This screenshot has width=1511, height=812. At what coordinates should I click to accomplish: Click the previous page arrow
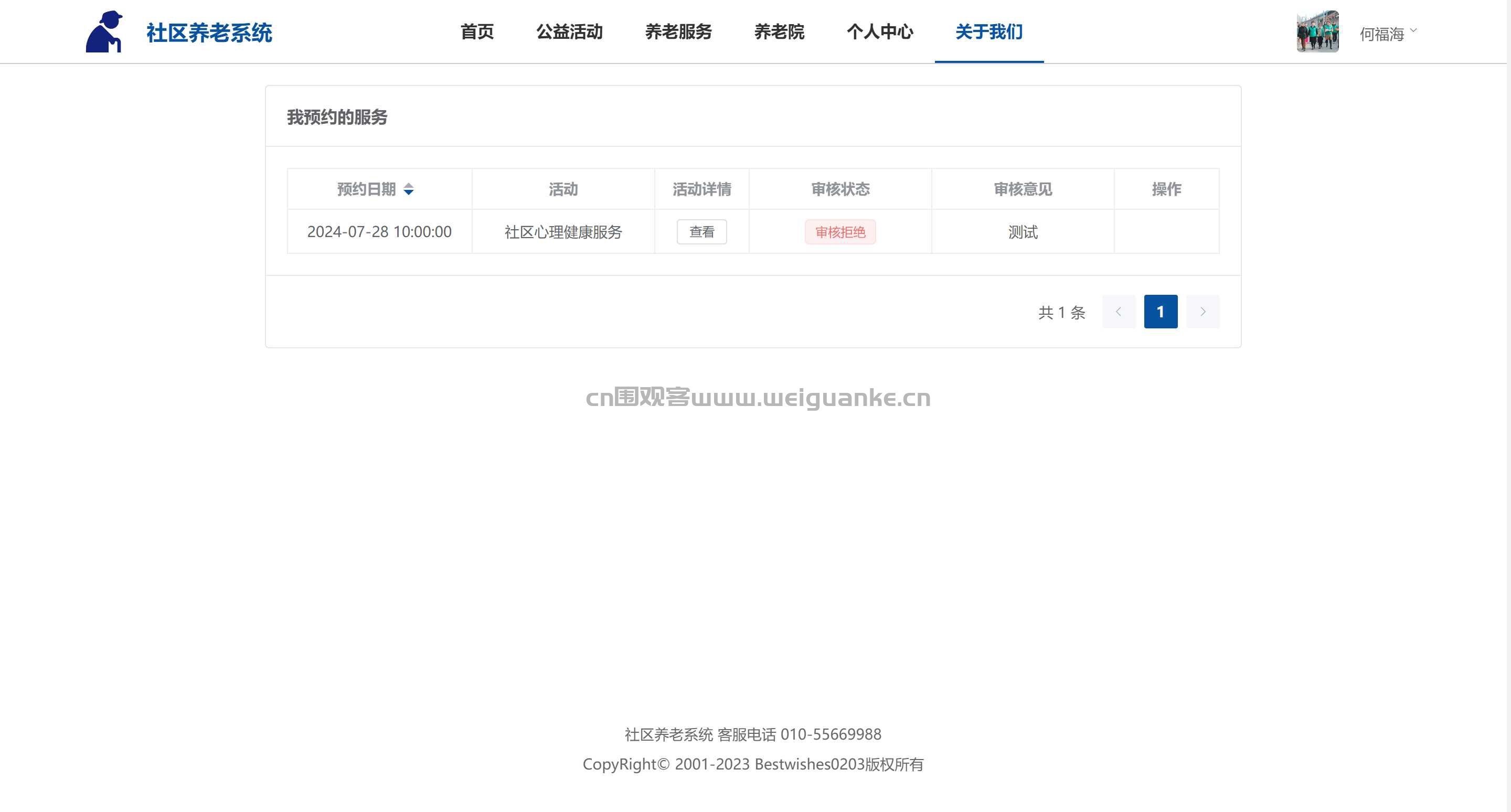click(x=1119, y=312)
